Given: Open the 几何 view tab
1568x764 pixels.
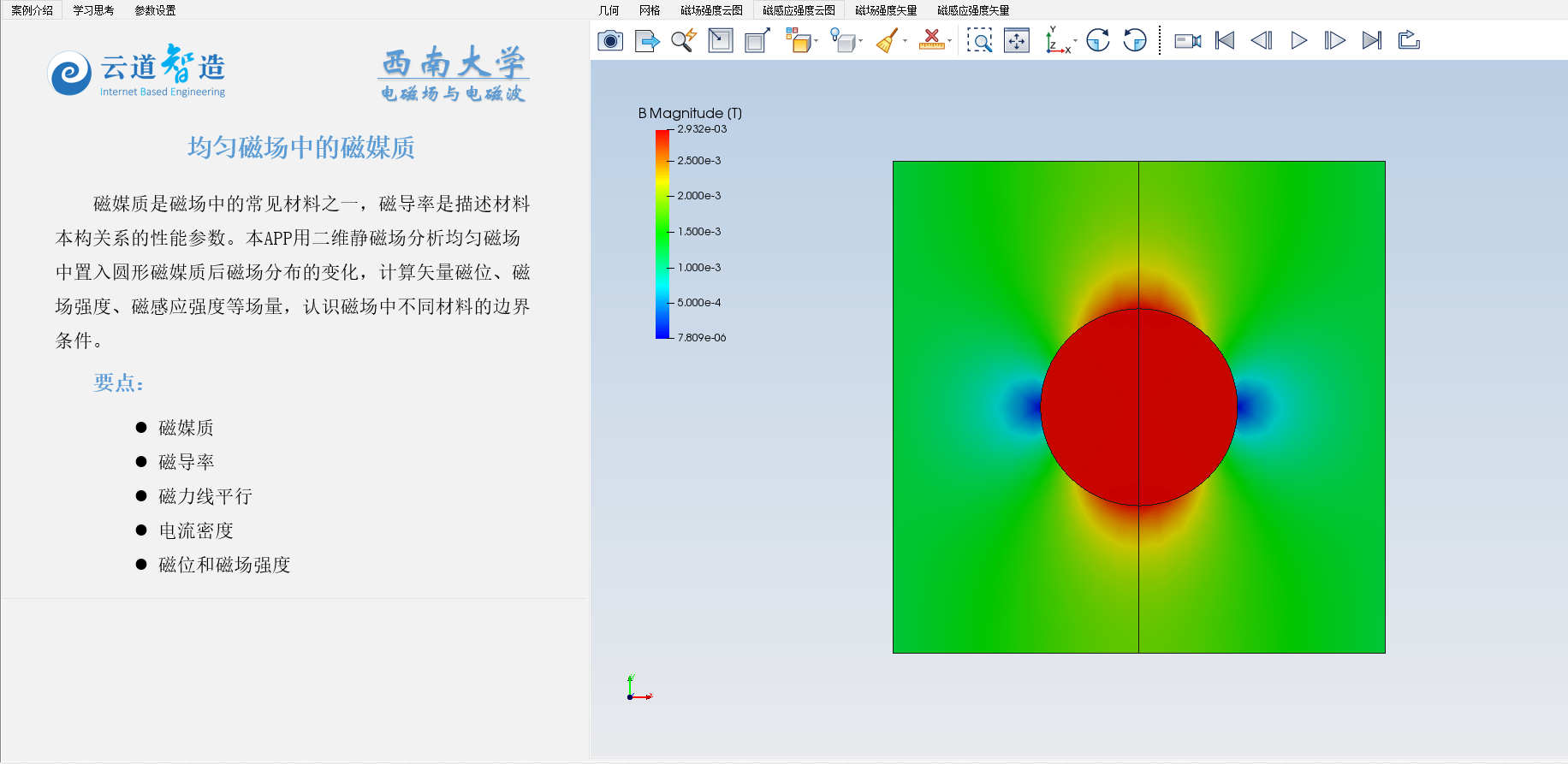Looking at the screenshot, I should (x=609, y=10).
